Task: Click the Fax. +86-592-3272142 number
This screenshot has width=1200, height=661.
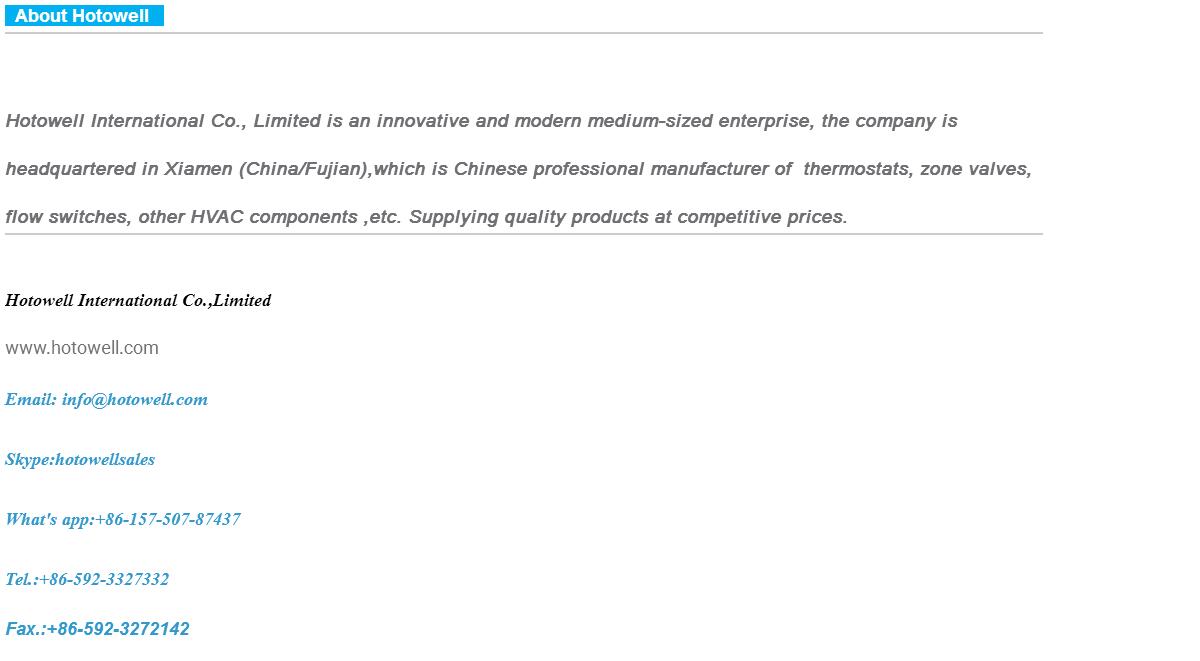Action: (118, 629)
